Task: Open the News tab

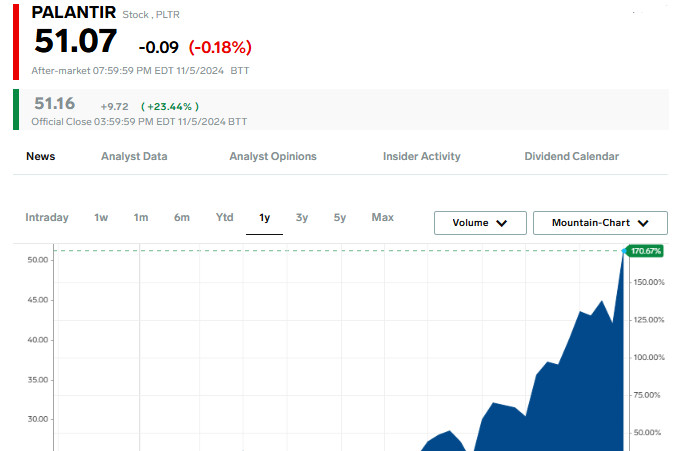Action: 40,156
